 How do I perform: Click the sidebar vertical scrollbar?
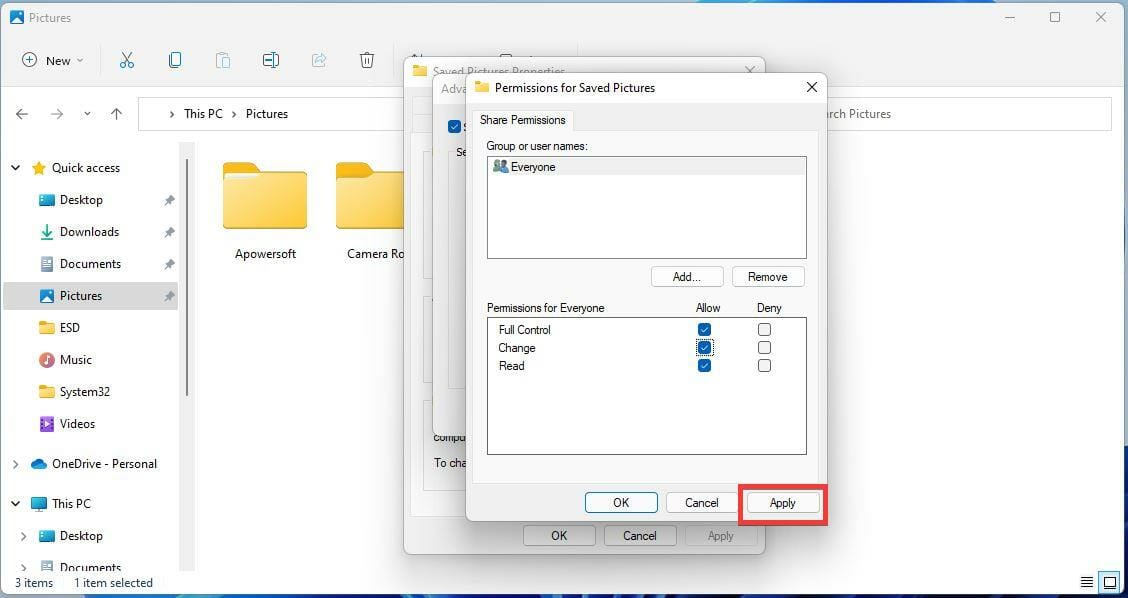(x=187, y=277)
